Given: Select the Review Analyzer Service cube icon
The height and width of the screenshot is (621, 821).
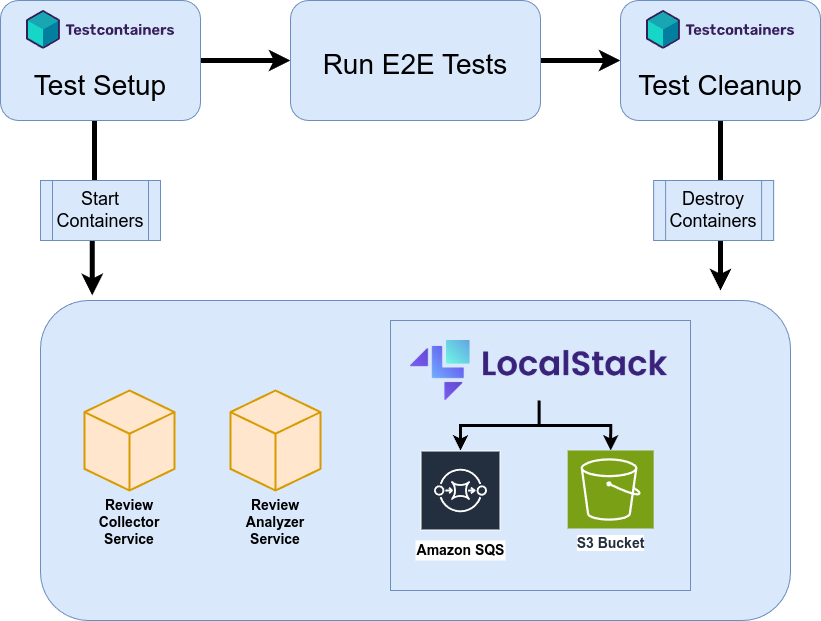Looking at the screenshot, I should (275, 440).
